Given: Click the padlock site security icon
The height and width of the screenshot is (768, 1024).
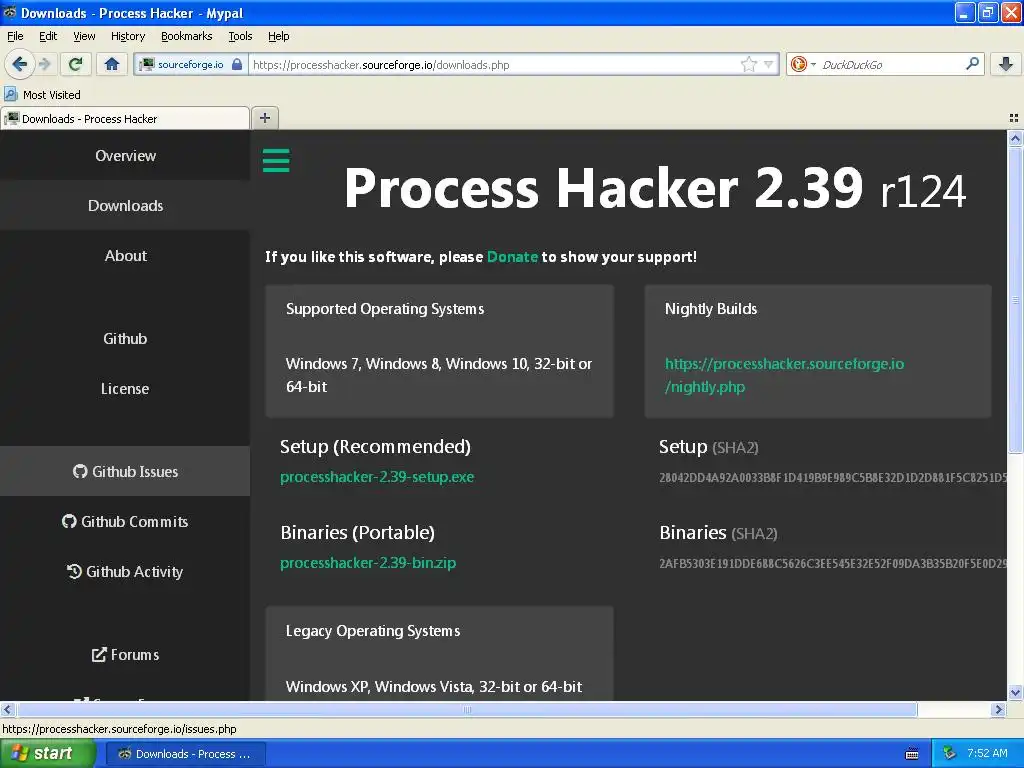Looking at the screenshot, I should 237,64.
